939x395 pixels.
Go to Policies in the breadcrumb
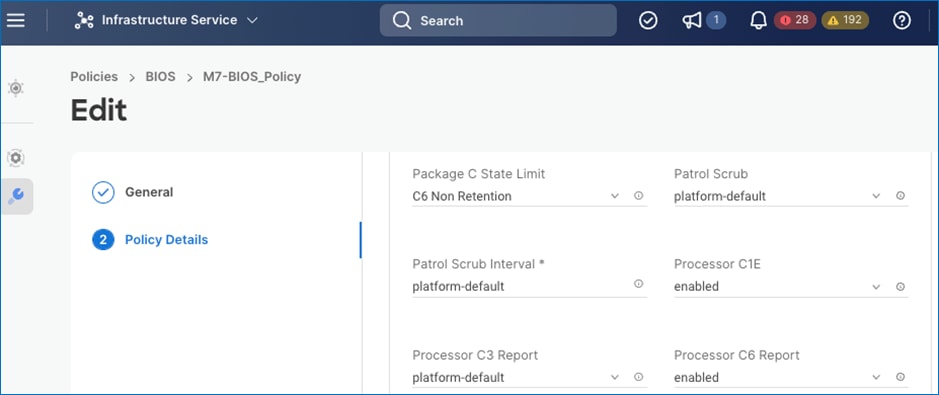(x=94, y=77)
